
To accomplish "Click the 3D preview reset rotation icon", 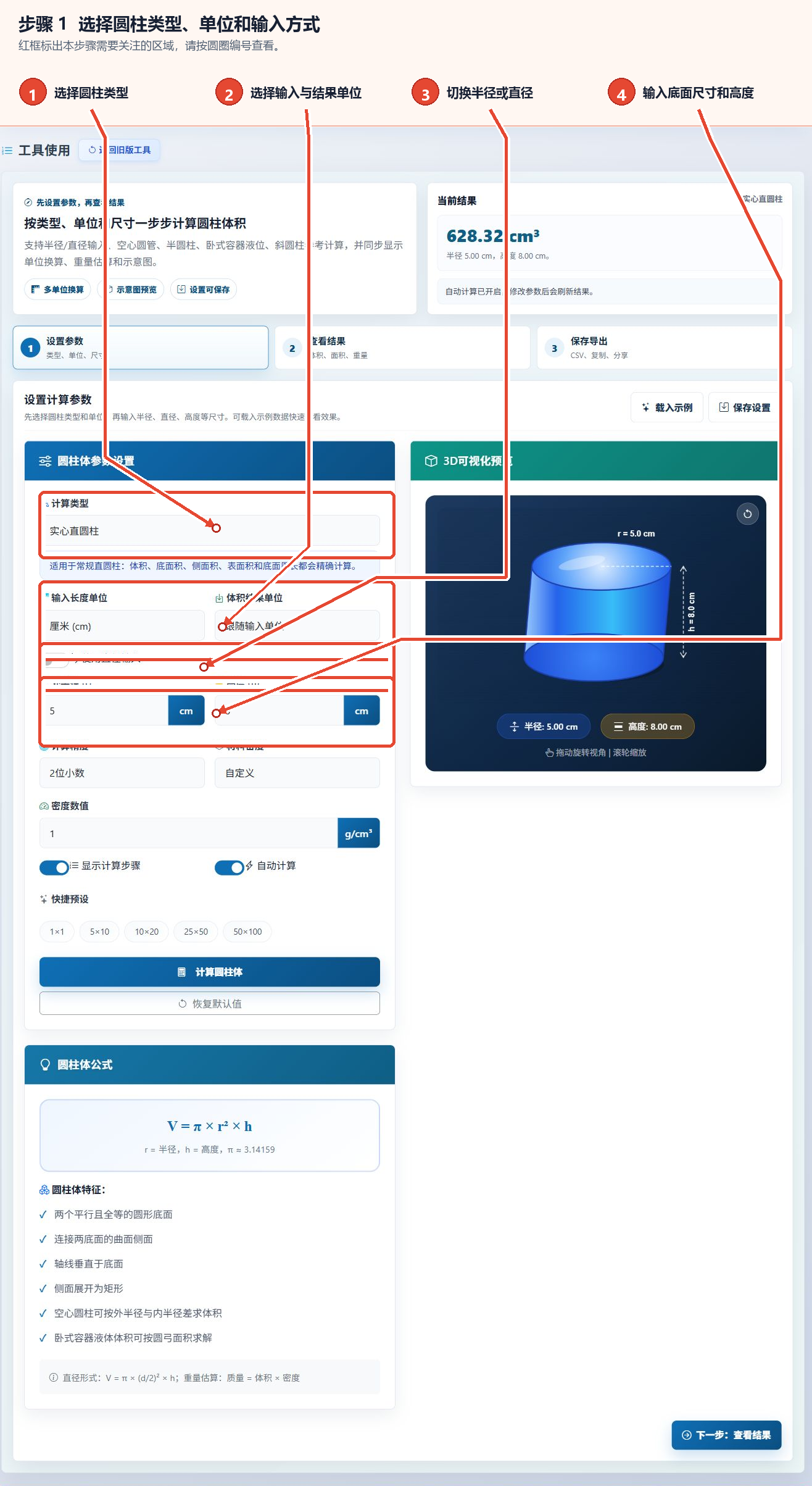I will pyautogui.click(x=747, y=514).
